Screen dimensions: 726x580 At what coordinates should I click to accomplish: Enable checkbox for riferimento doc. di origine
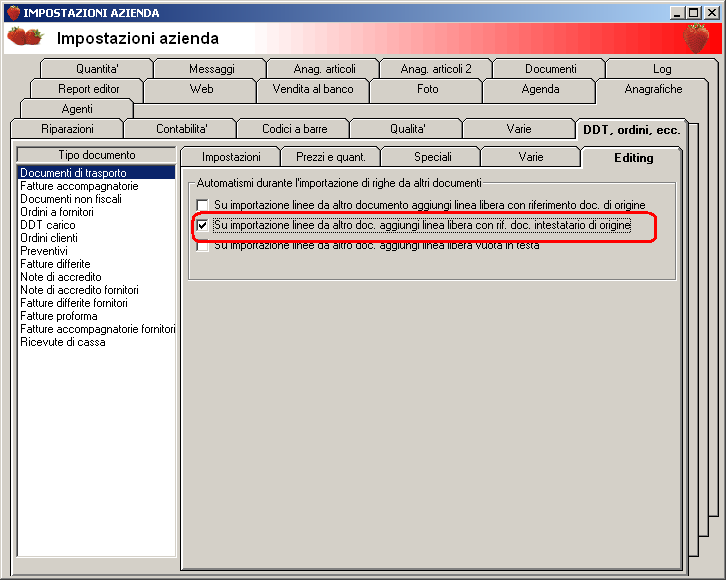click(x=202, y=205)
